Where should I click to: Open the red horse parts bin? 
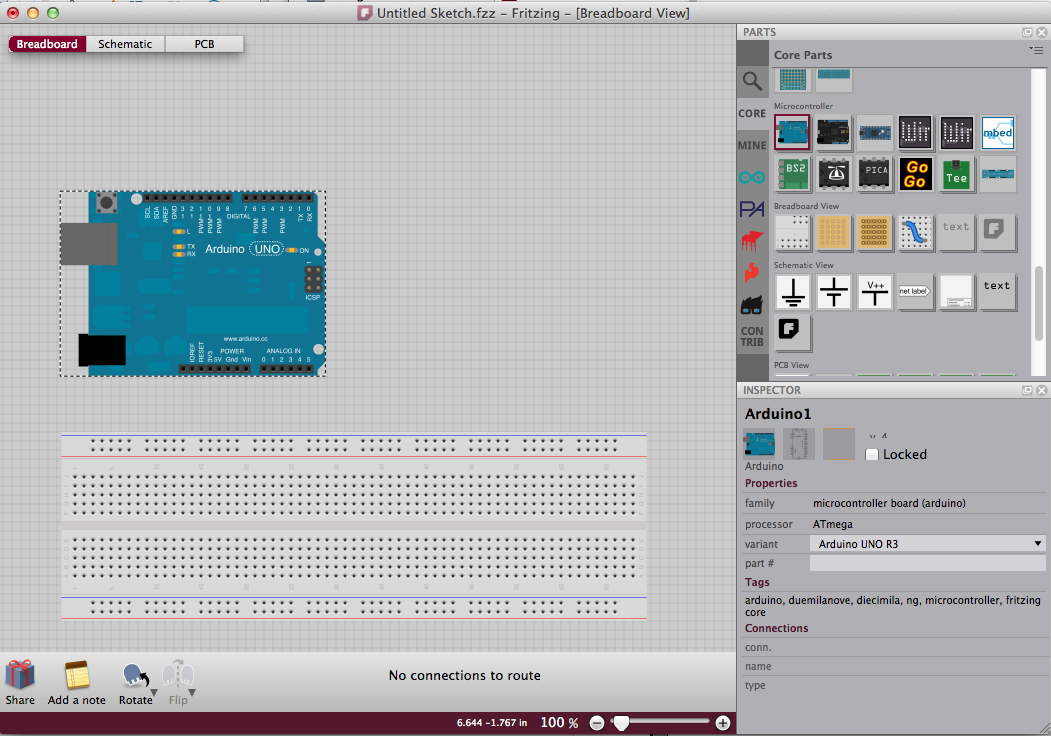[752, 241]
